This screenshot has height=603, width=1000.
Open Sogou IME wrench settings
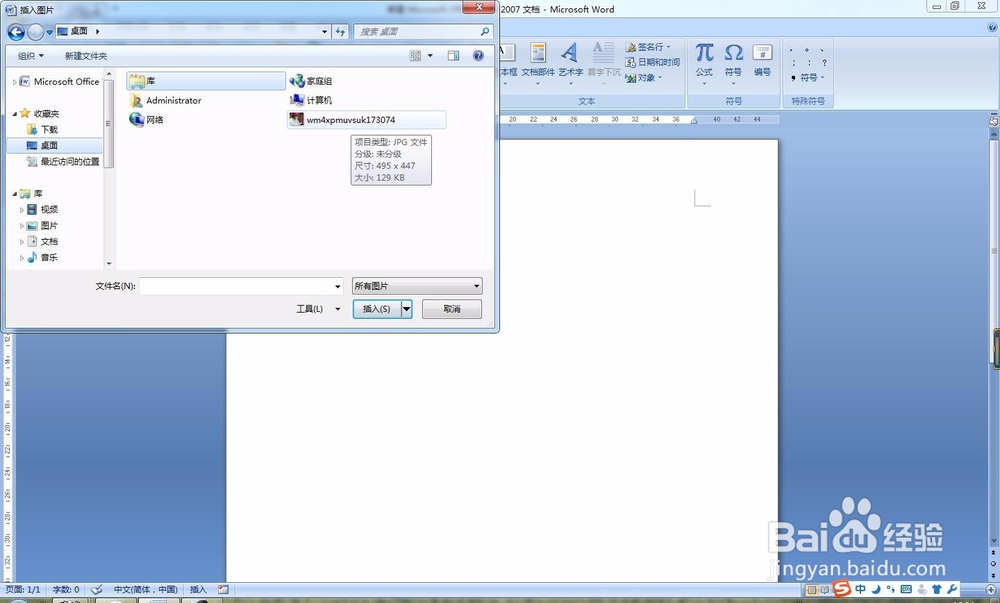952,590
